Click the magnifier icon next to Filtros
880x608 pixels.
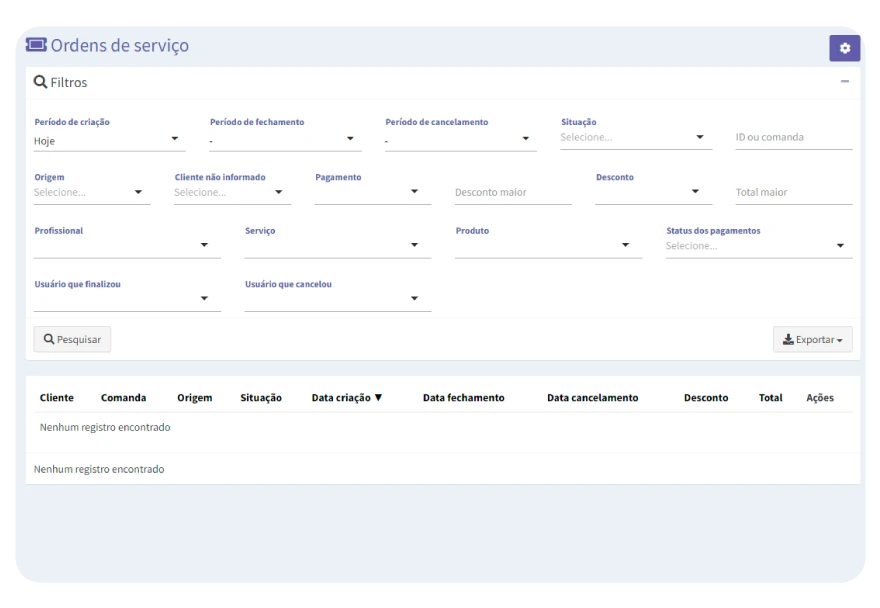tap(41, 82)
